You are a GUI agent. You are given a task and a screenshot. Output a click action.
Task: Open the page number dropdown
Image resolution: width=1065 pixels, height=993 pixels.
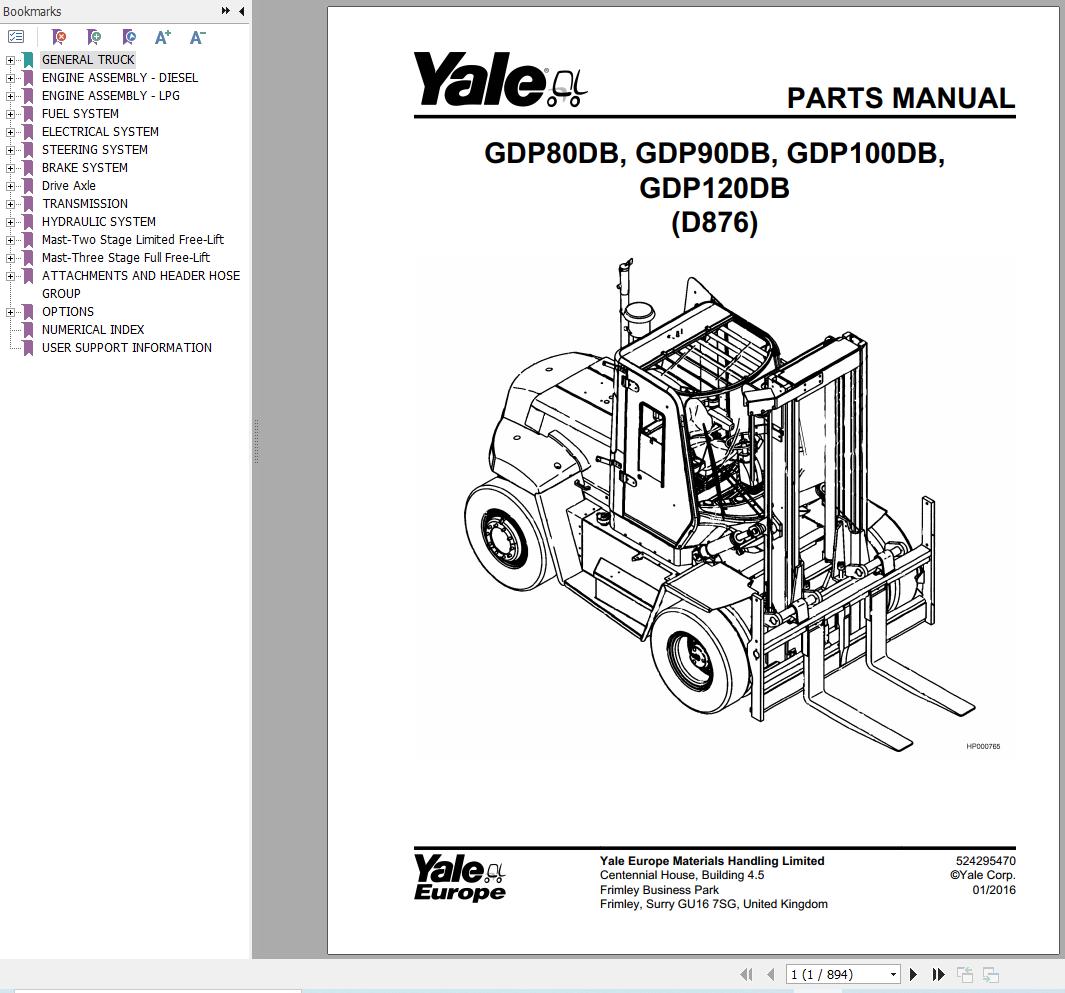click(x=893, y=974)
